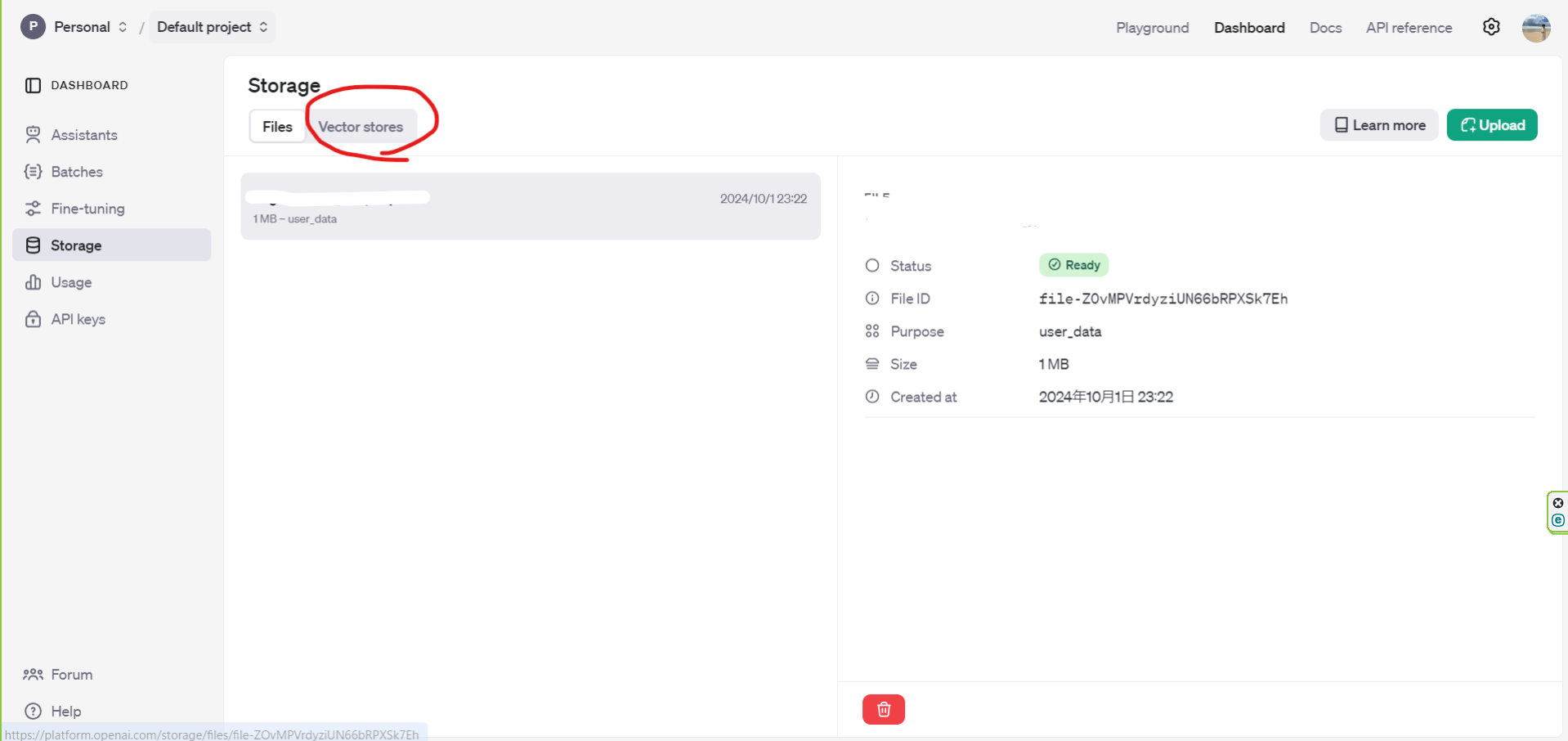Viewport: 1568px width, 741px height.
Task: Click the File ID info icon
Action: (872, 299)
